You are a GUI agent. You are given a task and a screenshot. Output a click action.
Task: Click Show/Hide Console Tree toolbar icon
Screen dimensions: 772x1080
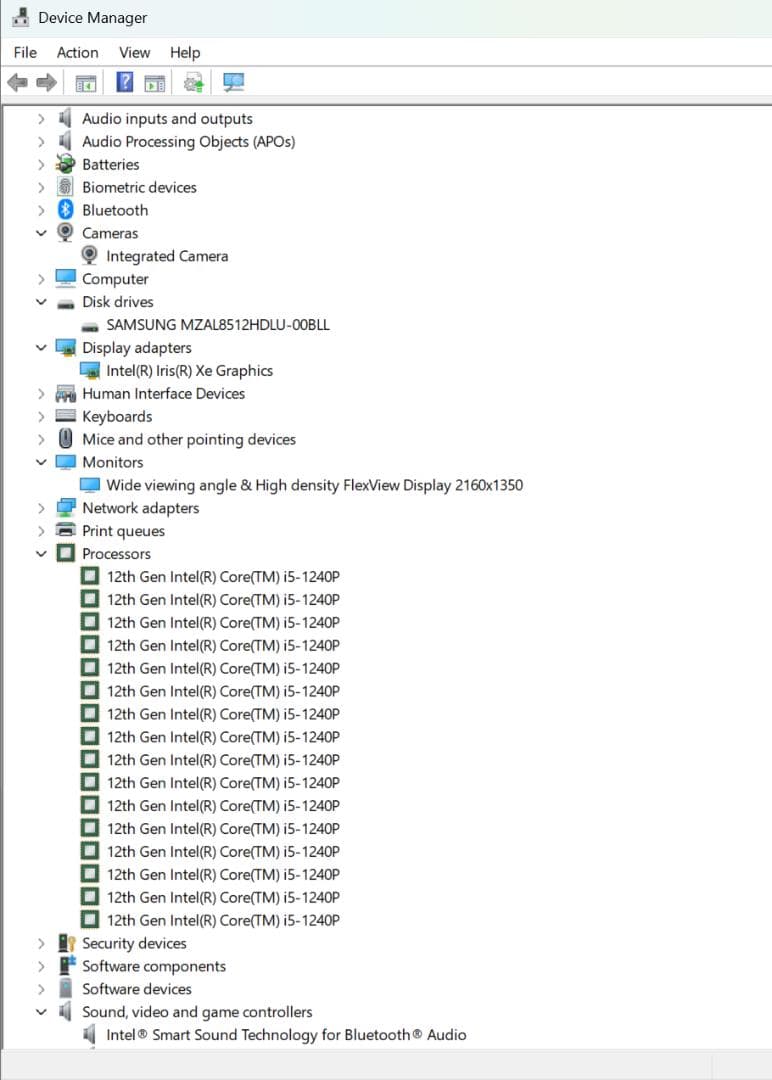click(x=87, y=83)
